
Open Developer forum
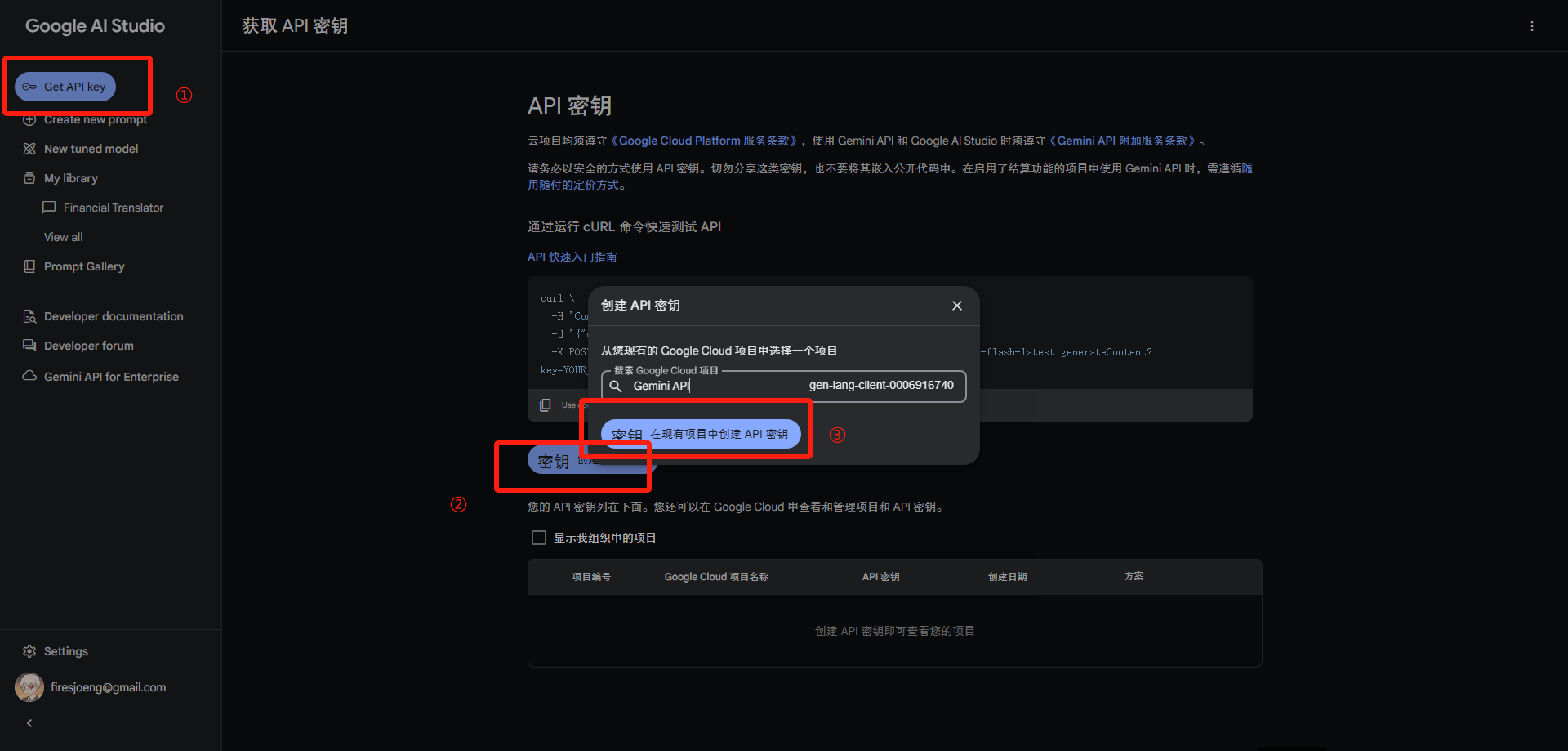89,346
